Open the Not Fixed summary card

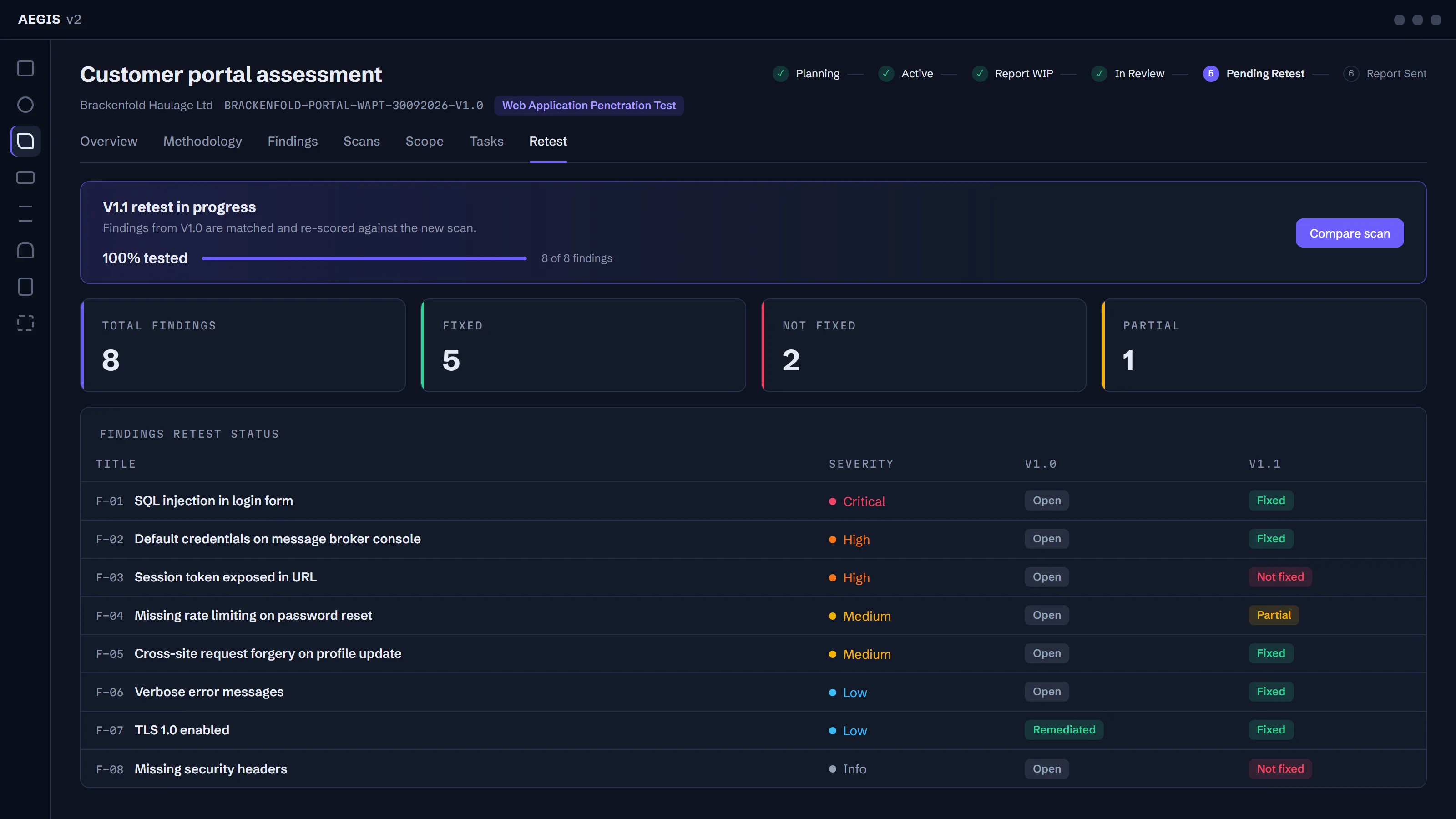click(x=924, y=345)
